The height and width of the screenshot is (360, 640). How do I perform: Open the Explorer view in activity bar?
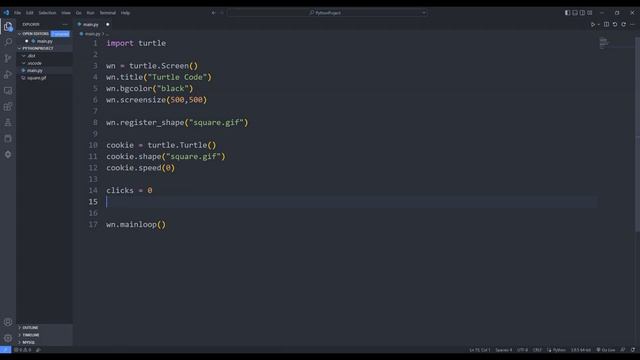click(x=8, y=27)
